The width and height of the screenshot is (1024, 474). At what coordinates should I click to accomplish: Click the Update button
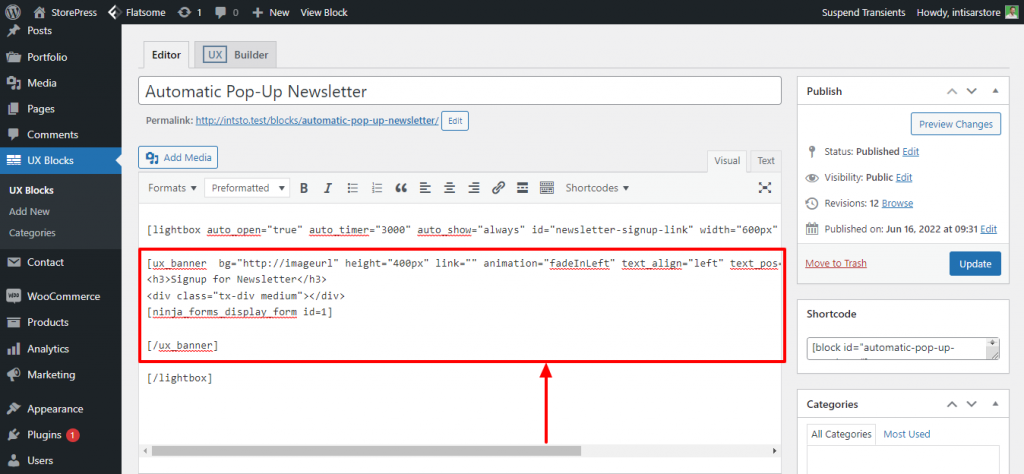(x=975, y=264)
